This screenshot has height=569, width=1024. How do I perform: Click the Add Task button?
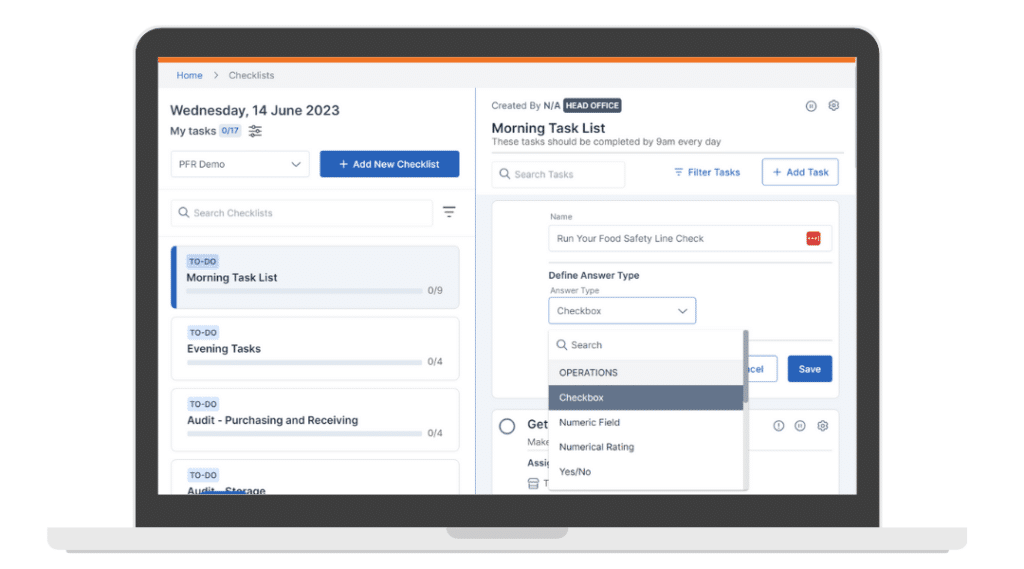click(x=799, y=172)
